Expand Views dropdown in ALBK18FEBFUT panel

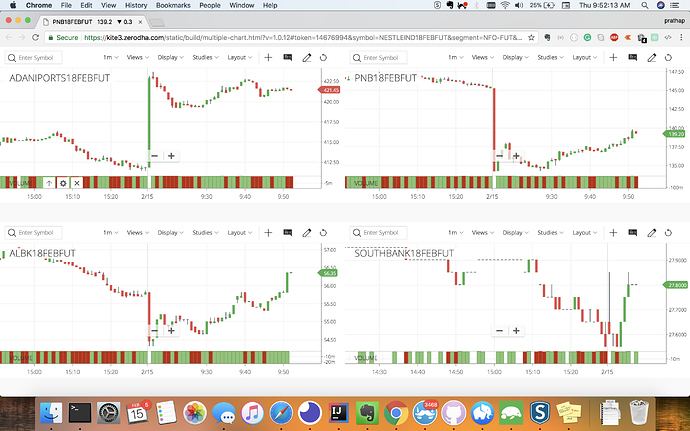(x=138, y=232)
